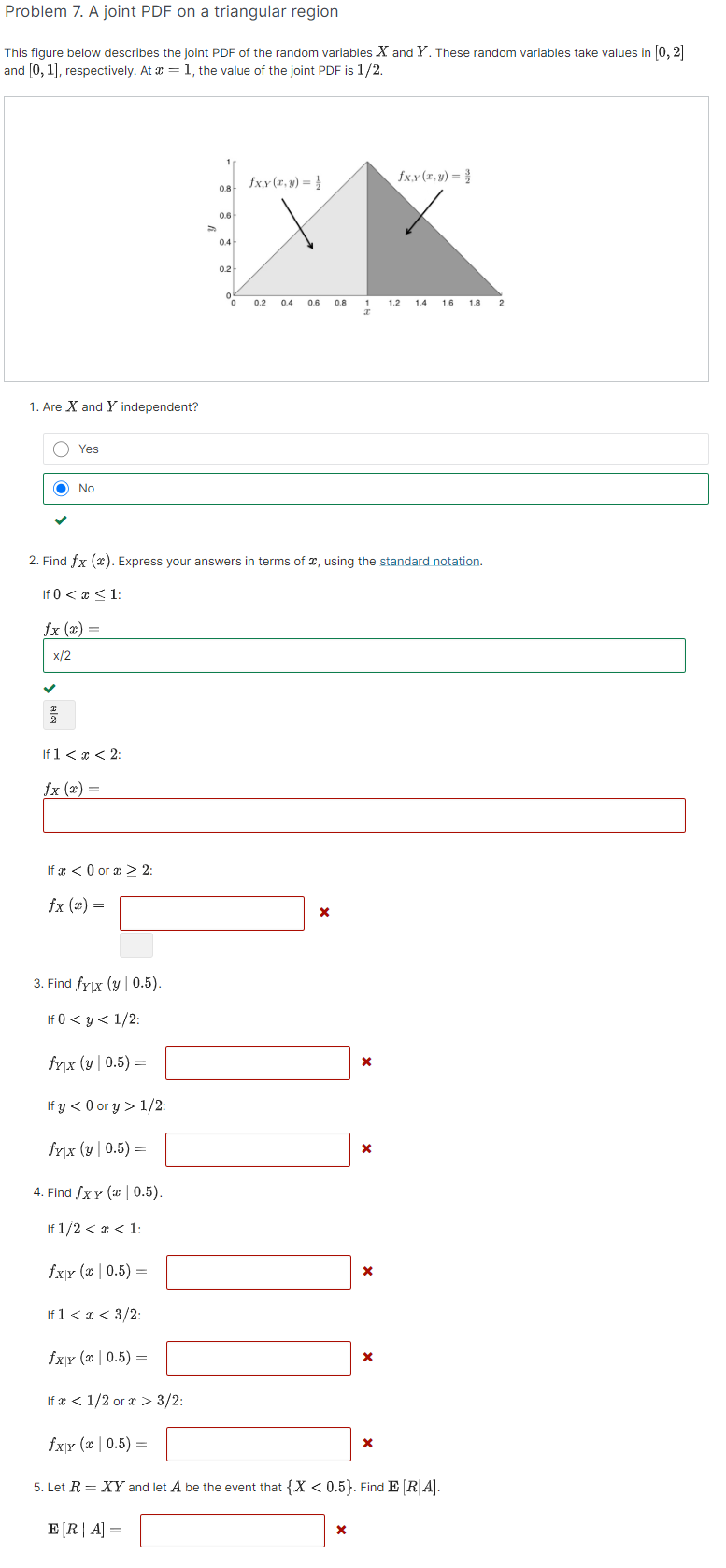This screenshot has height=1568, width=726.
Task: Select the Yes radio button for independence question
Action: [x=61, y=449]
